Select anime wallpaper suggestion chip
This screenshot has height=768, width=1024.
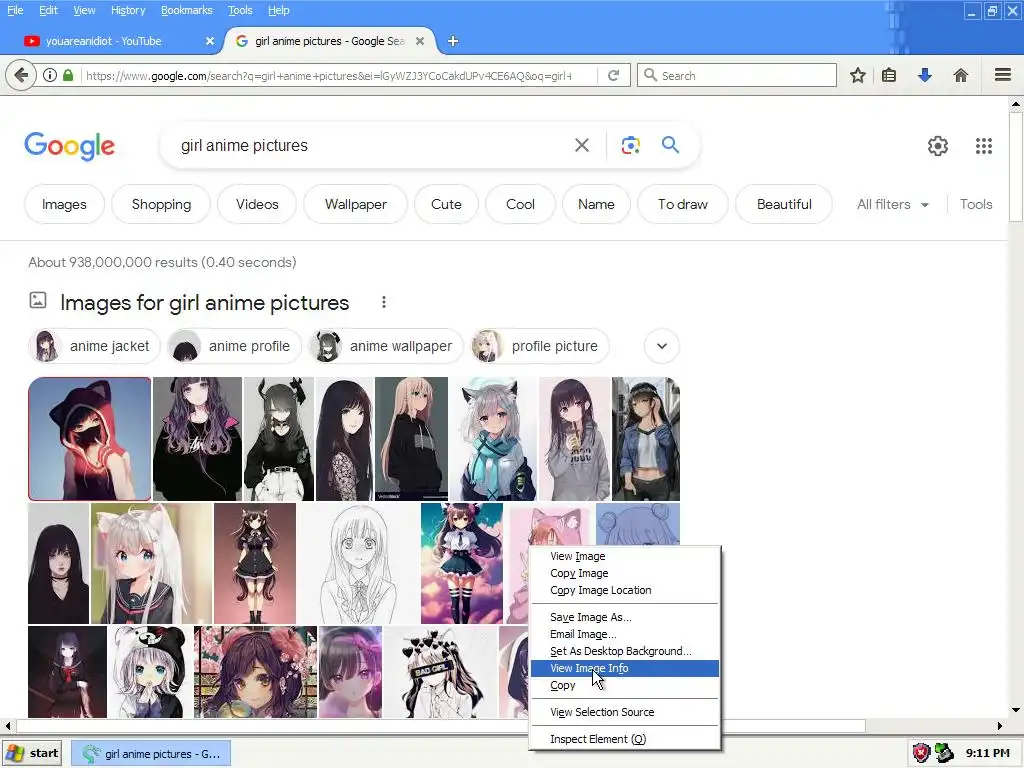[x=386, y=346]
